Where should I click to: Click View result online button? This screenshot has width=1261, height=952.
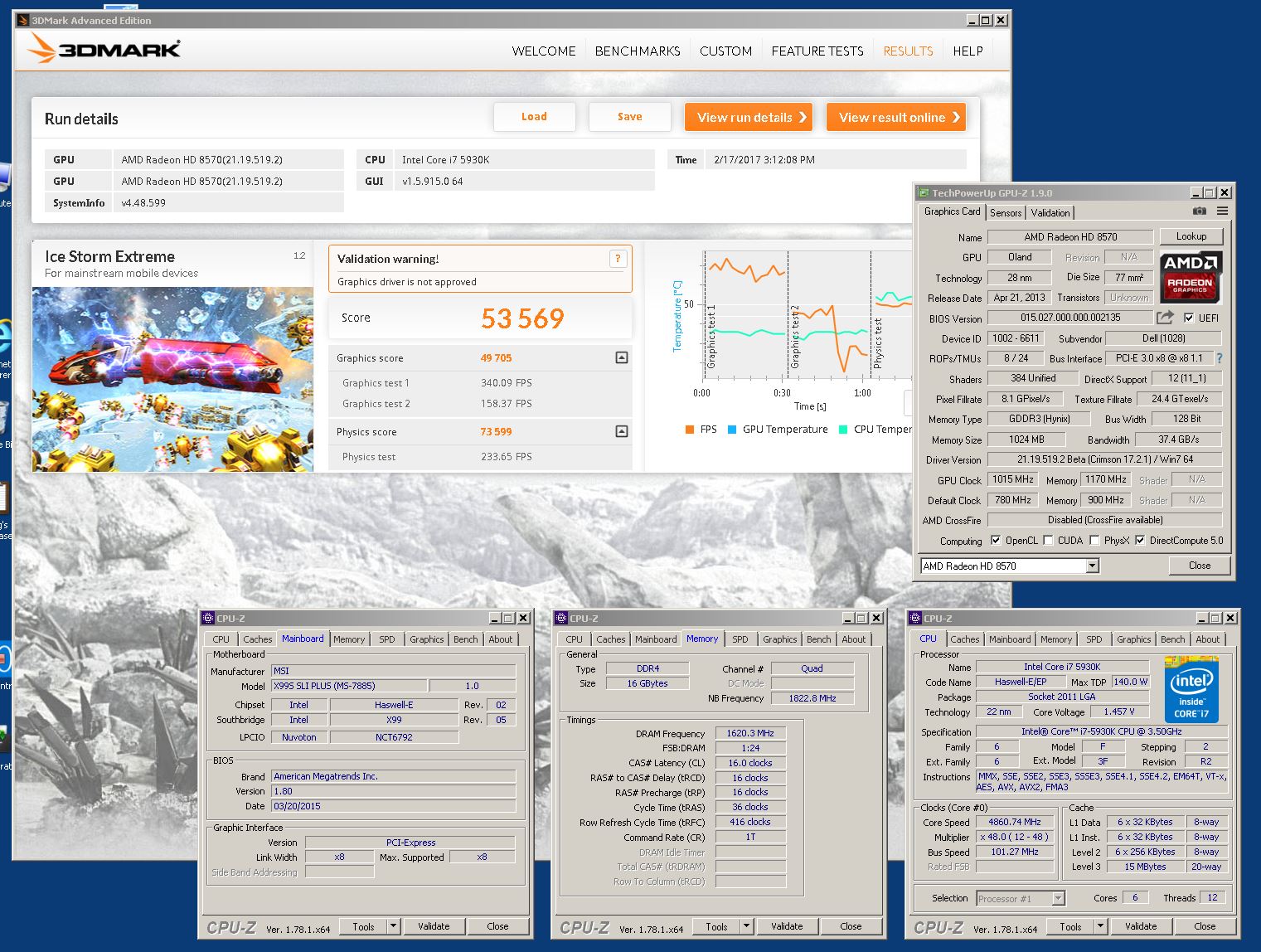coord(896,117)
